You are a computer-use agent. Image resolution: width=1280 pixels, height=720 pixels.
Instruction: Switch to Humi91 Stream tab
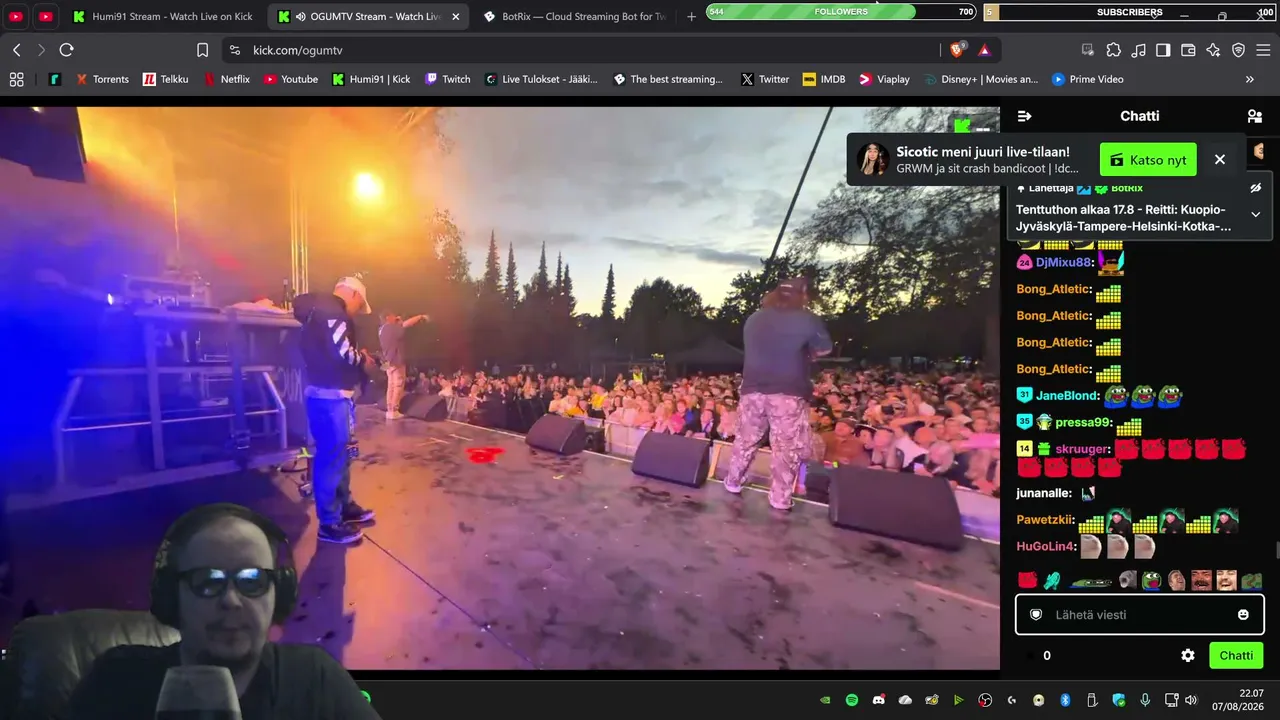tap(164, 17)
